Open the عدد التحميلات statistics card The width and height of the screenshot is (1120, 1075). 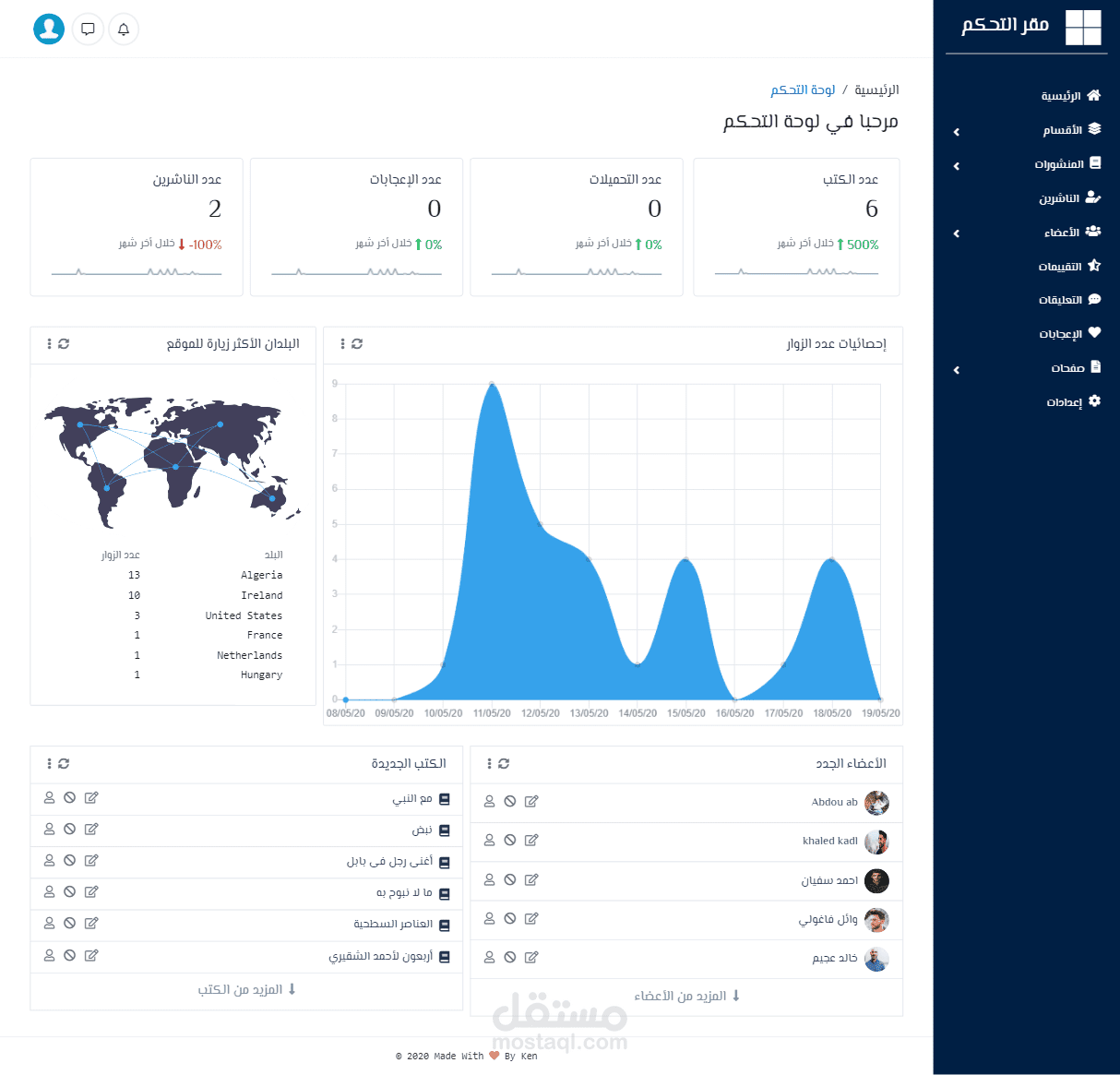point(577,227)
